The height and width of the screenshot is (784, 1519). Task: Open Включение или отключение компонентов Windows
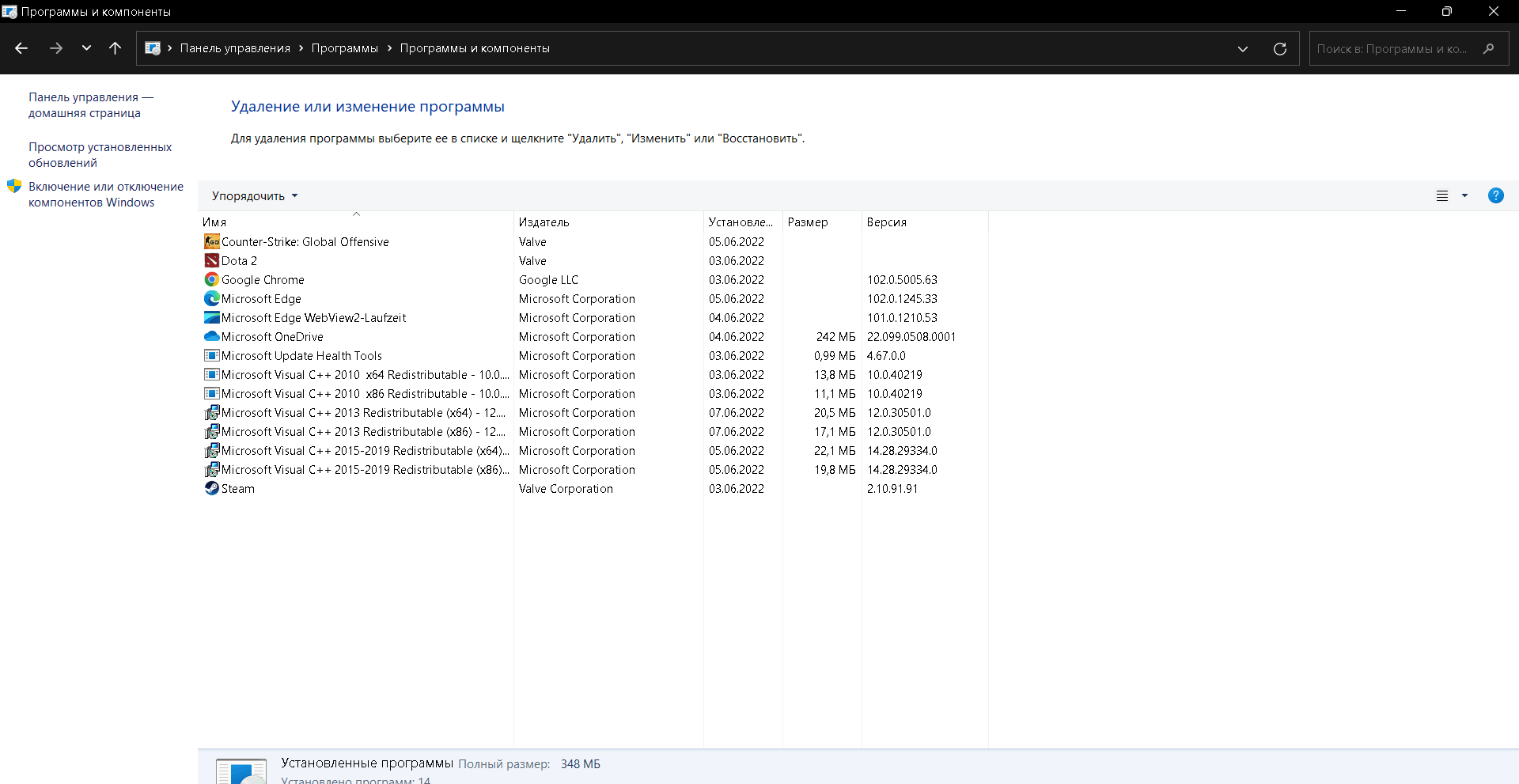106,194
